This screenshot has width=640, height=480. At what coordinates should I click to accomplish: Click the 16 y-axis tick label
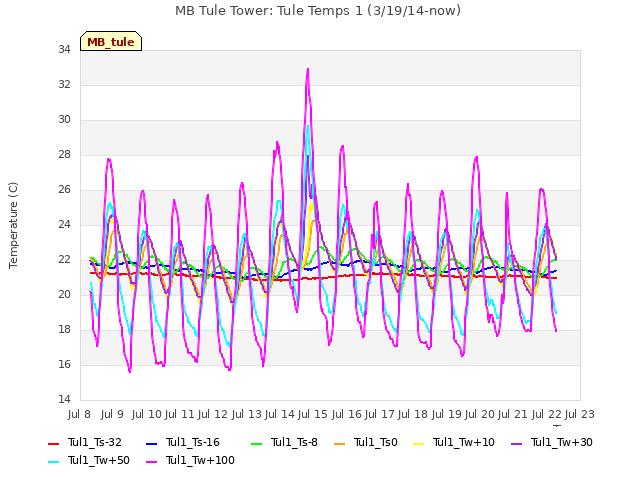point(64,364)
